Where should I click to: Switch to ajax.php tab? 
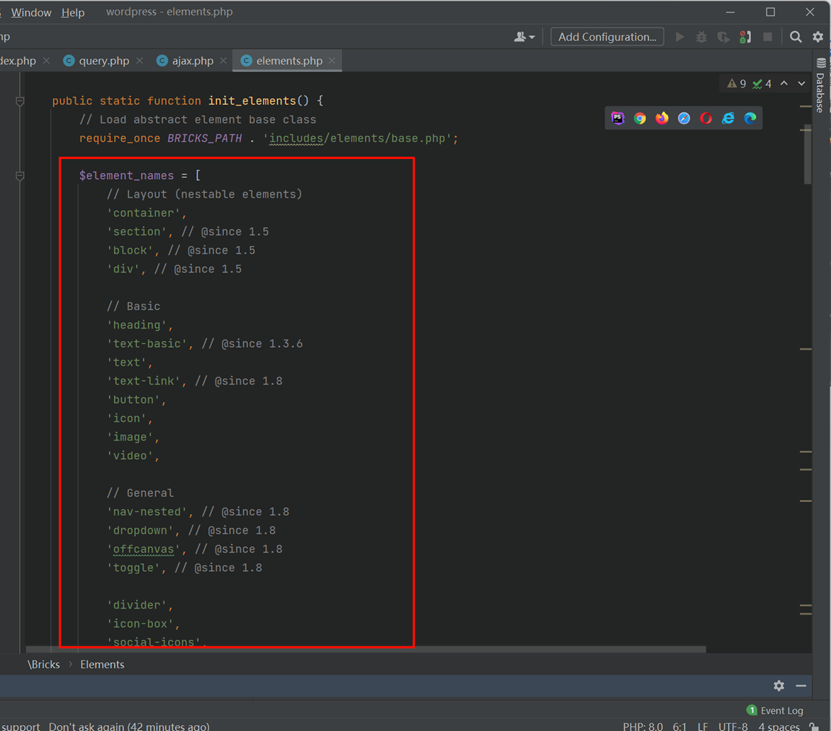coord(192,60)
